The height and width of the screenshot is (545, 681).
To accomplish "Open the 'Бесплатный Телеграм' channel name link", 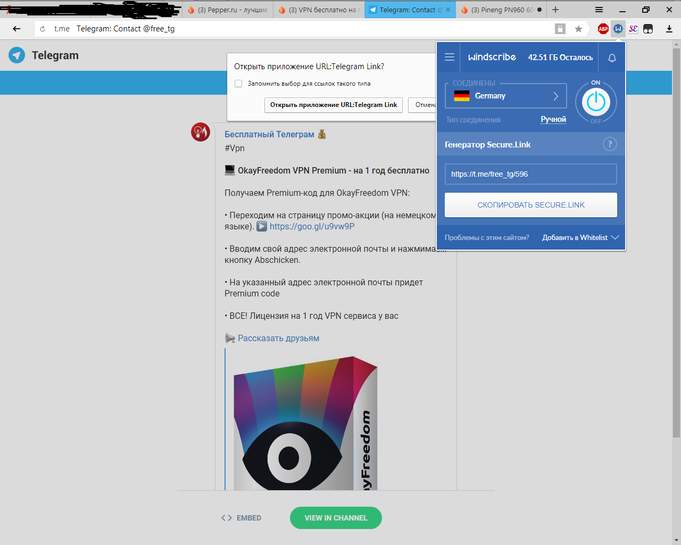I will 269,134.
